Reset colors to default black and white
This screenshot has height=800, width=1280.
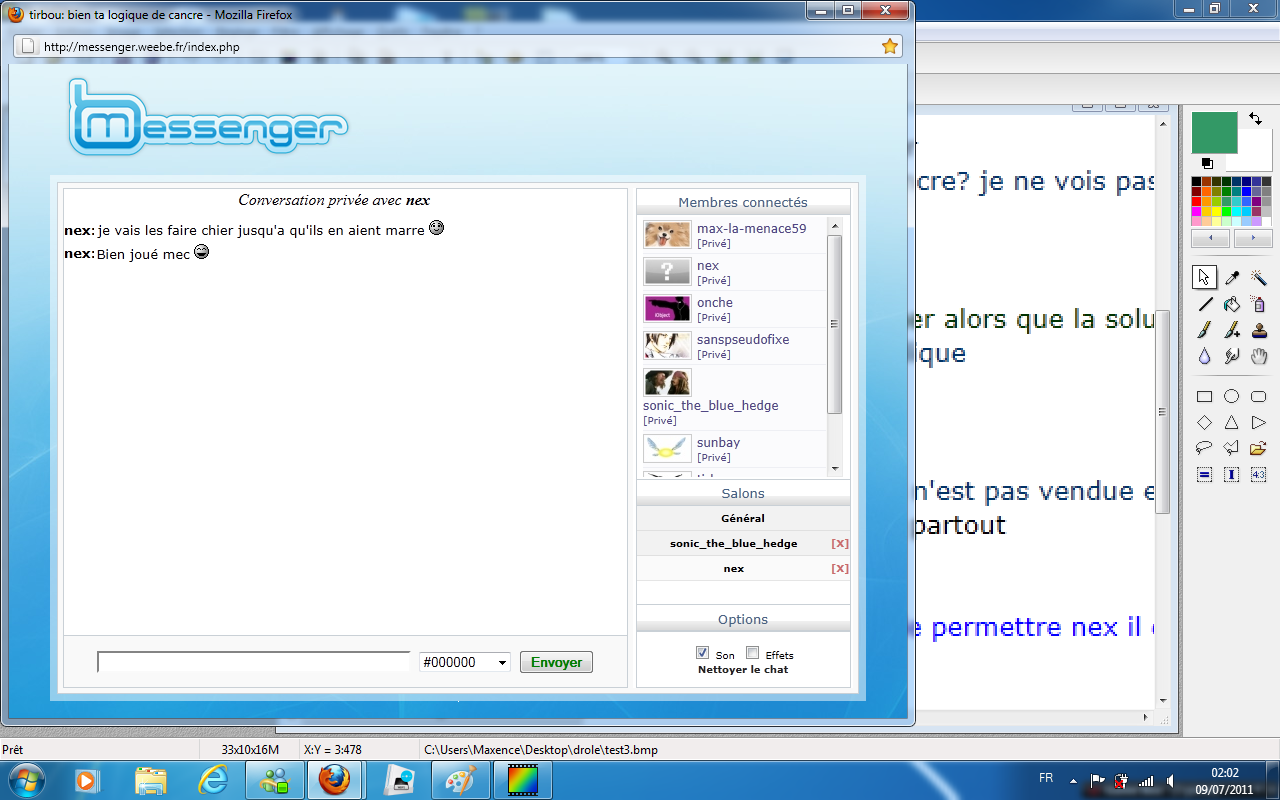tap(1207, 163)
